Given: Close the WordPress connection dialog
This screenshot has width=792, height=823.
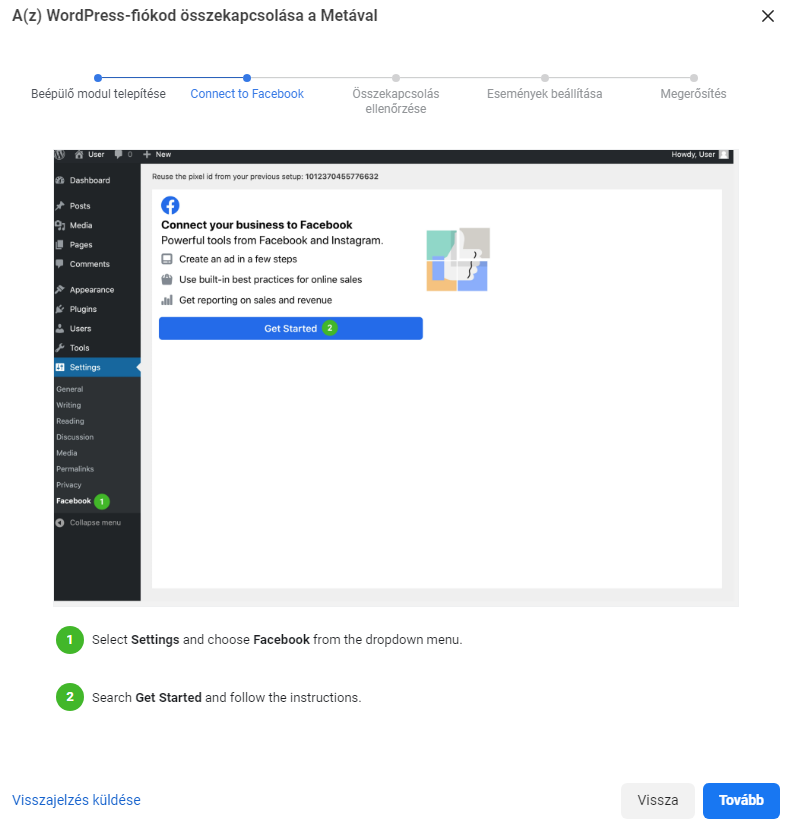Looking at the screenshot, I should click(767, 16).
